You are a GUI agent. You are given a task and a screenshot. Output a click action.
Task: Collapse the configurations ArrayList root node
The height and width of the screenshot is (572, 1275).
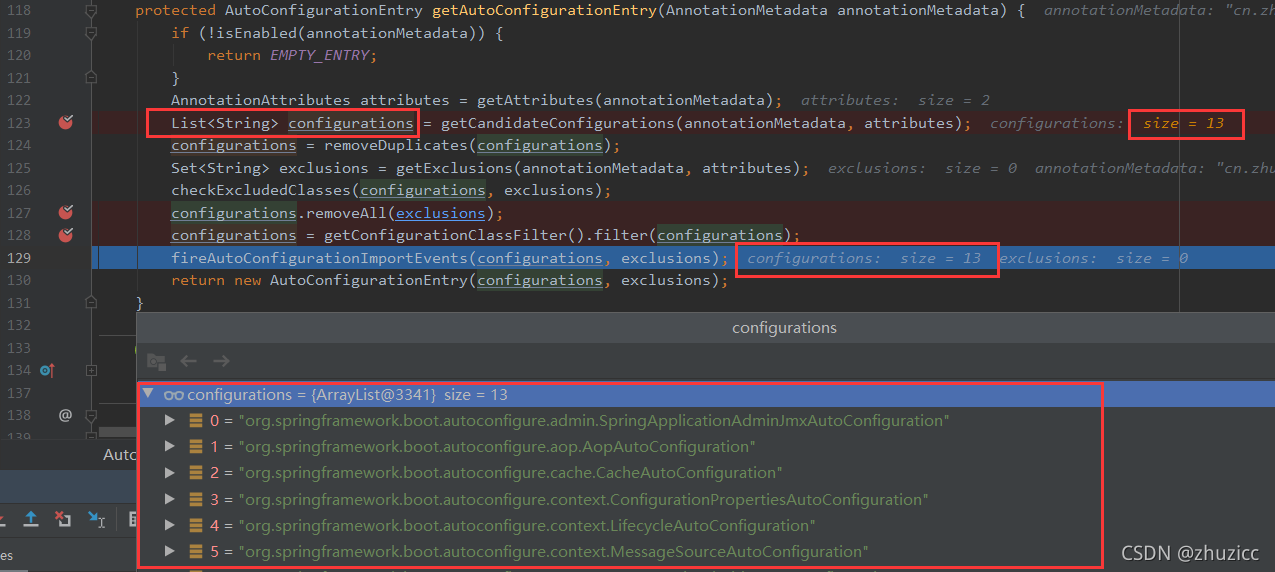click(149, 394)
